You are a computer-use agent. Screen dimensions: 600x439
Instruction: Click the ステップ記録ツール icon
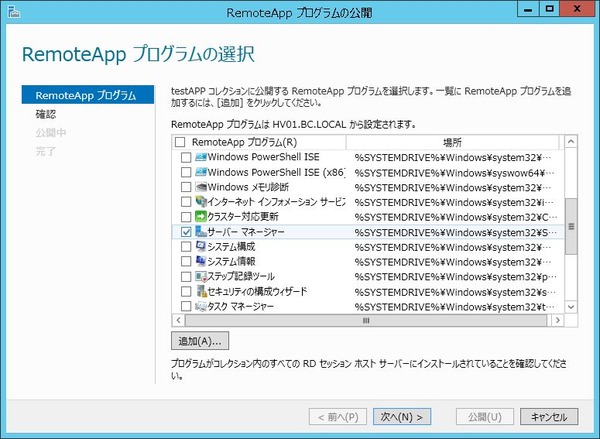(201, 276)
